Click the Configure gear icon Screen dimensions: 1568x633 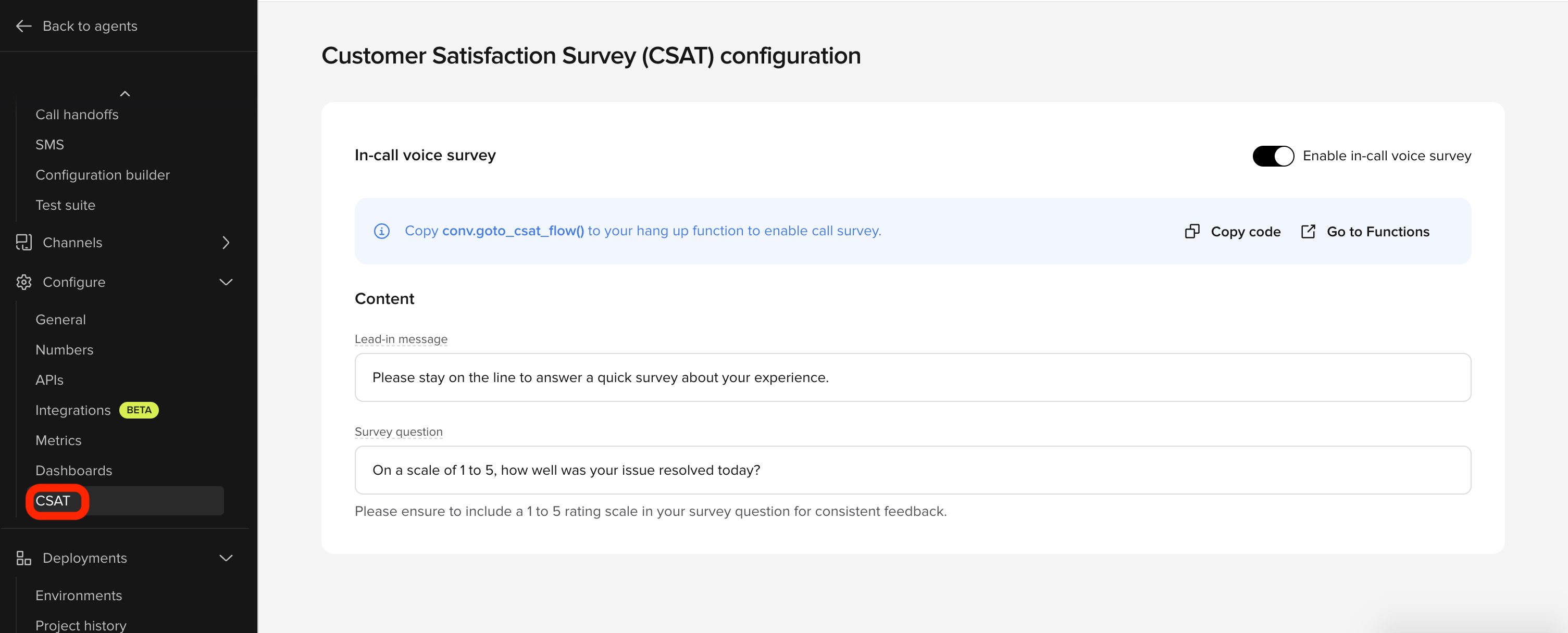tap(23, 282)
